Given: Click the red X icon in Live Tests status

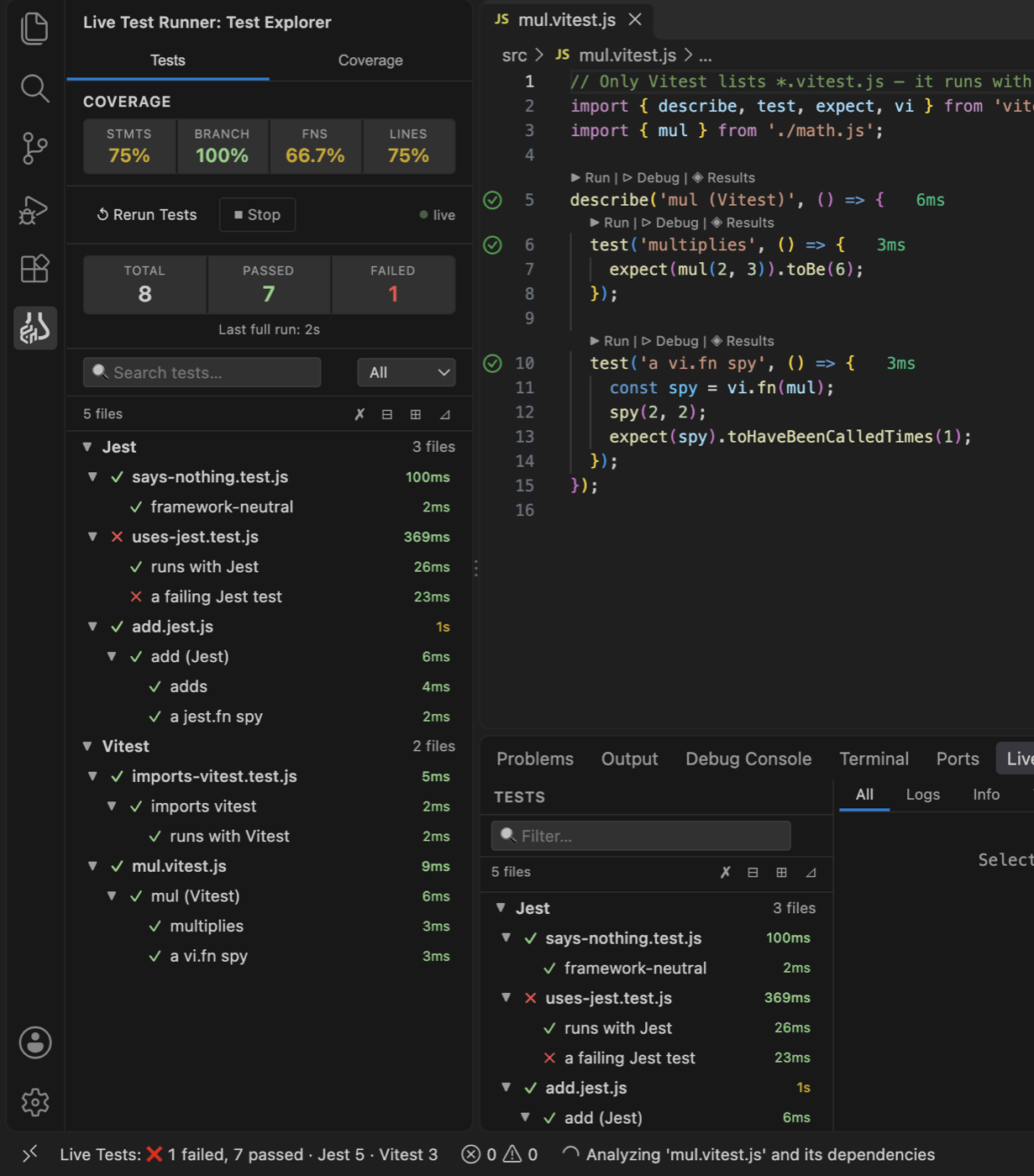Looking at the screenshot, I should (155, 1154).
